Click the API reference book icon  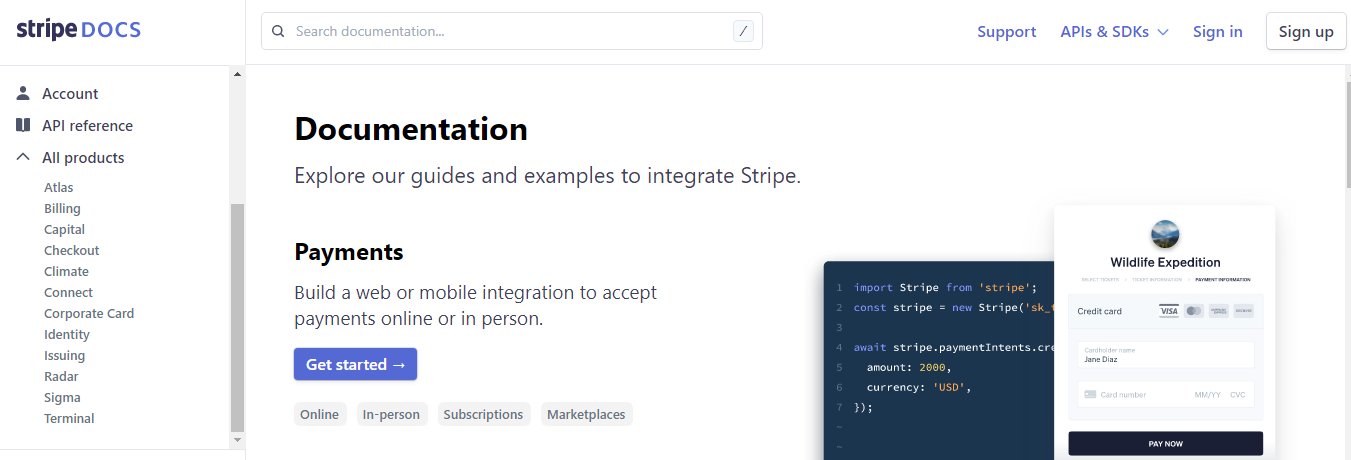pos(23,125)
